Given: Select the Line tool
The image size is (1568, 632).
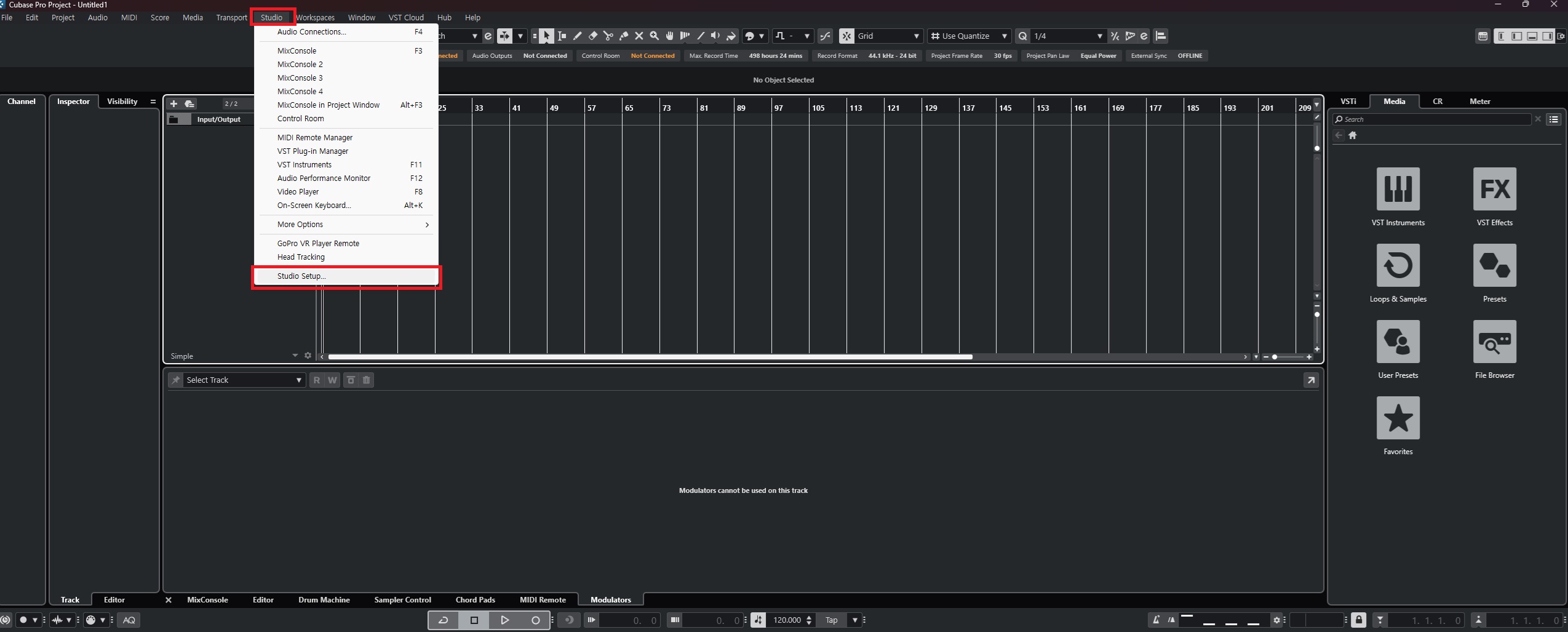Looking at the screenshot, I should (x=700, y=36).
